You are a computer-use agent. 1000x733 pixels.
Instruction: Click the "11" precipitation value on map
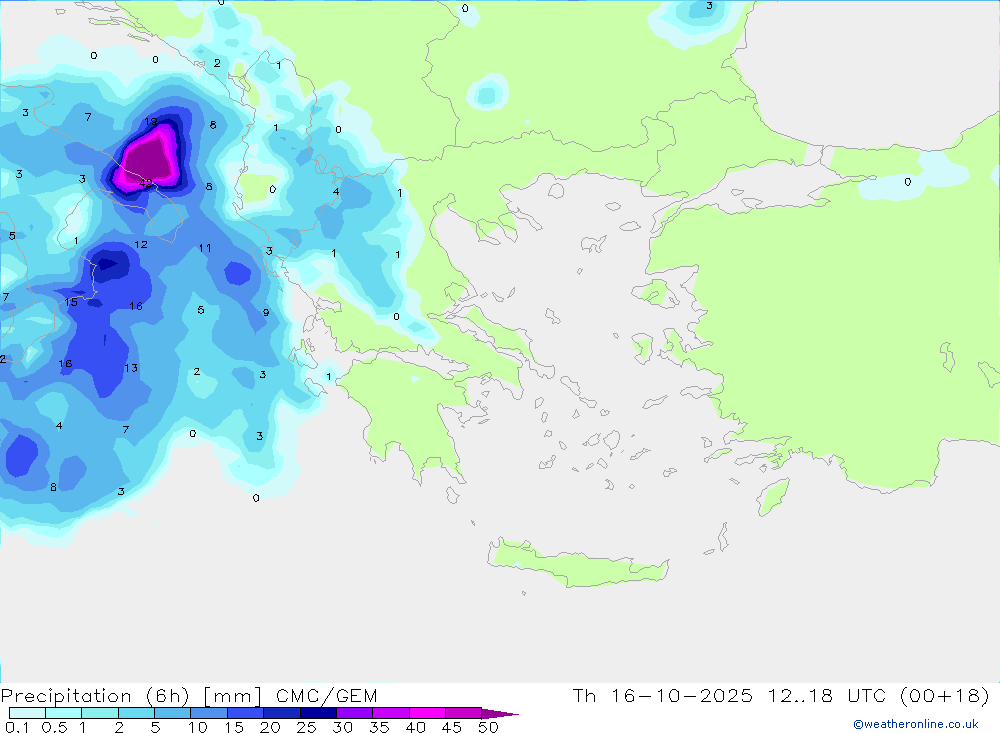pos(205,248)
